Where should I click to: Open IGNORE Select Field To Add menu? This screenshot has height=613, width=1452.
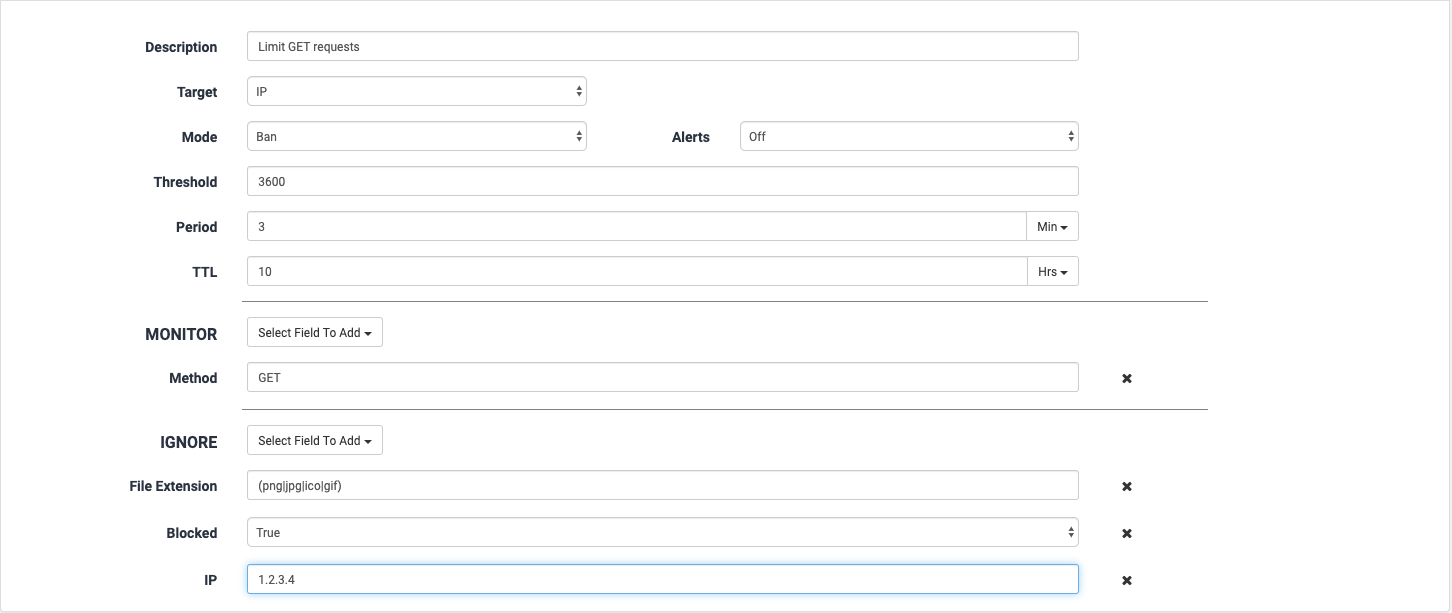[314, 441]
